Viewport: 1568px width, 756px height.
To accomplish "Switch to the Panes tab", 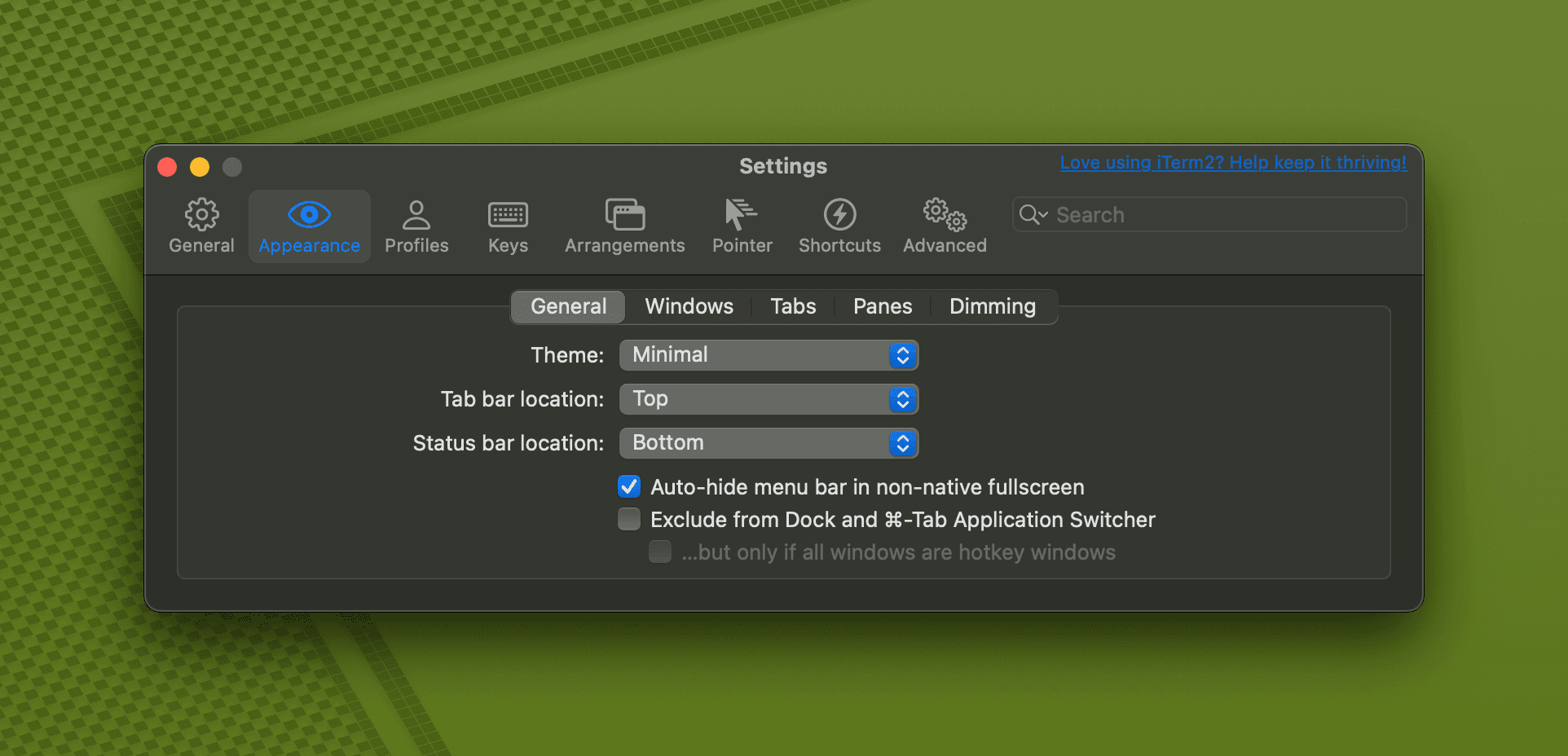I will (882, 307).
